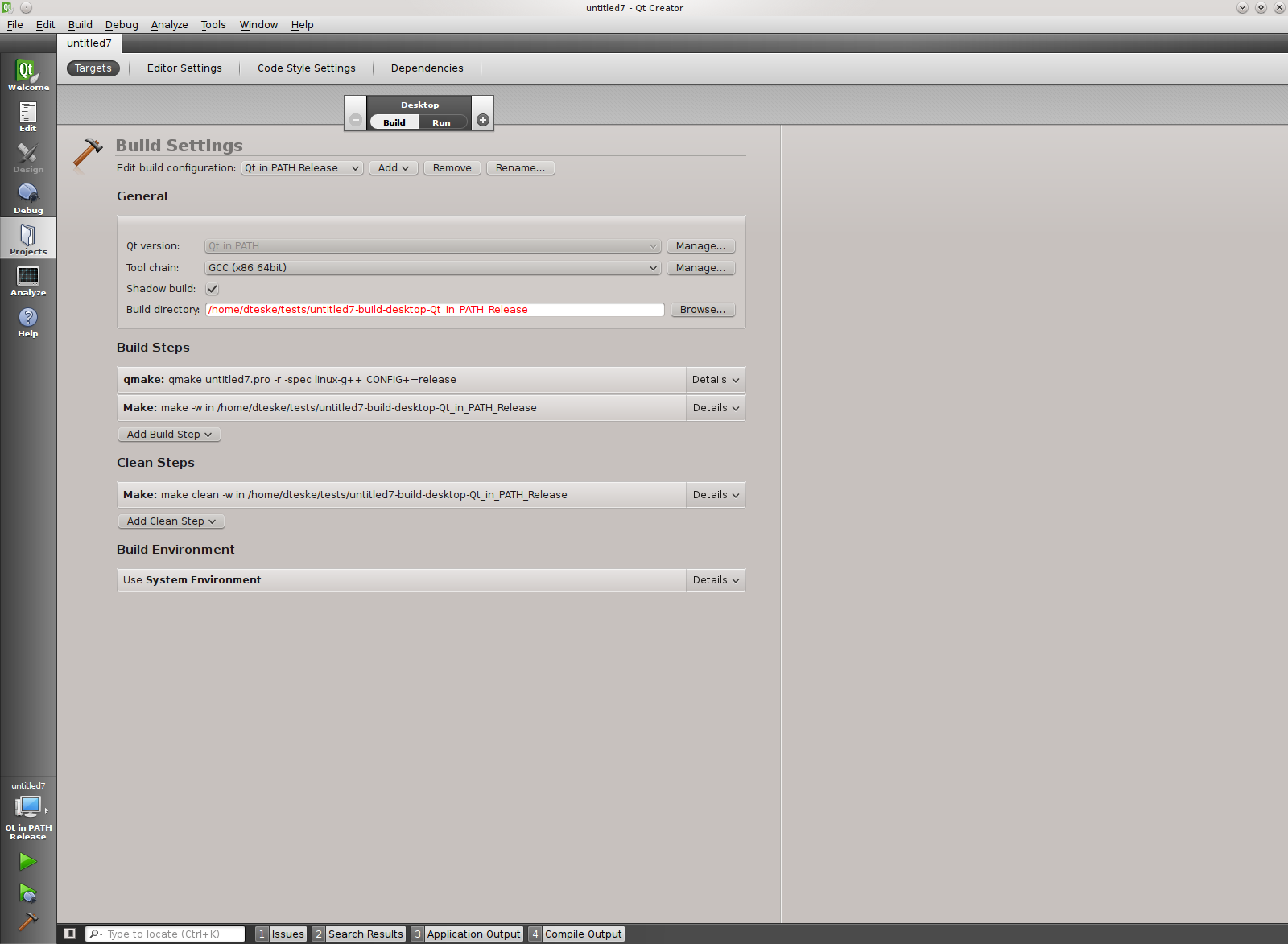This screenshot has height=944, width=1288.
Task: Open the Tools menu
Action: [213, 25]
